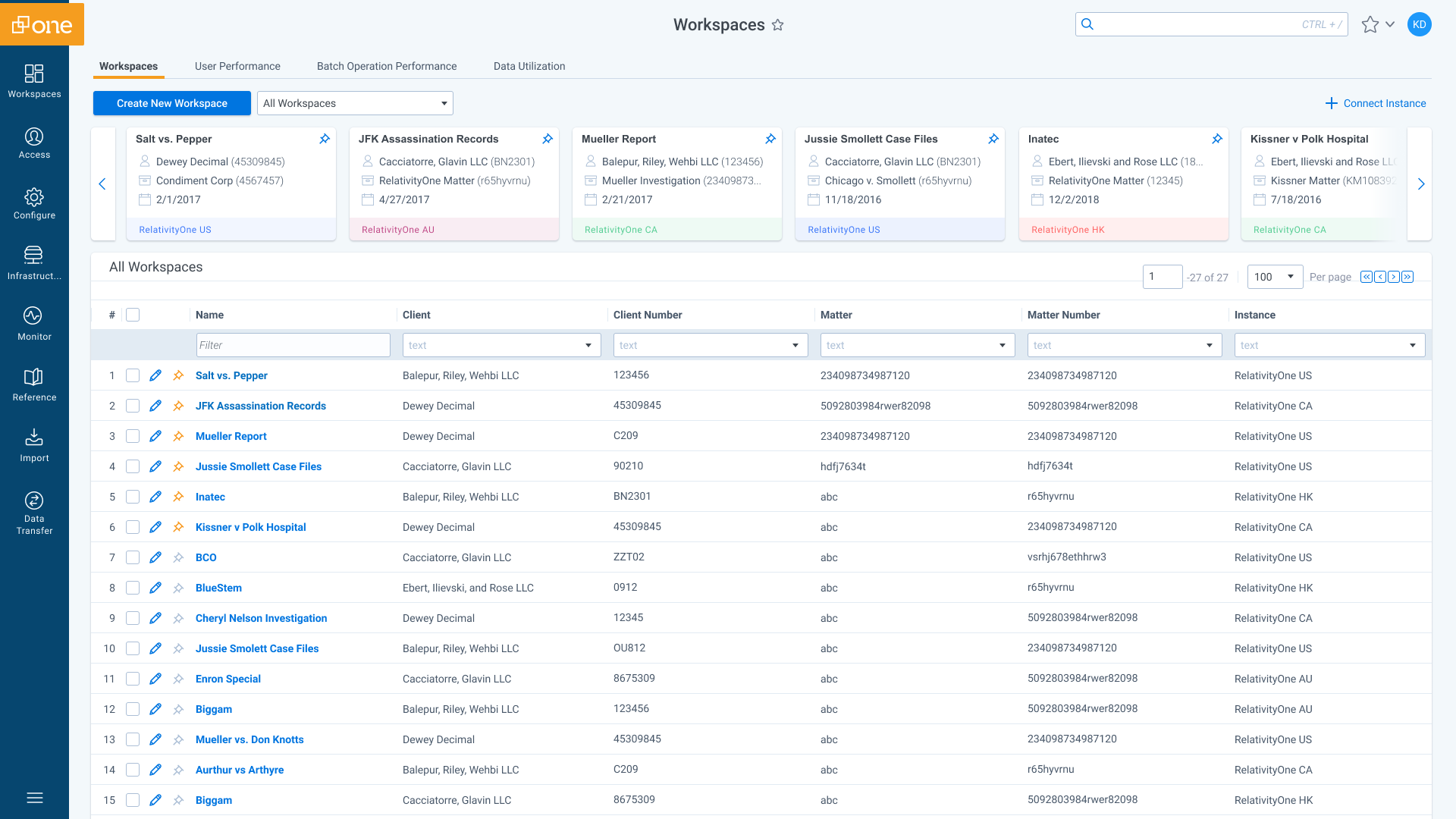Open the Import sidebar section
The width and height of the screenshot is (1456, 819).
[34, 445]
